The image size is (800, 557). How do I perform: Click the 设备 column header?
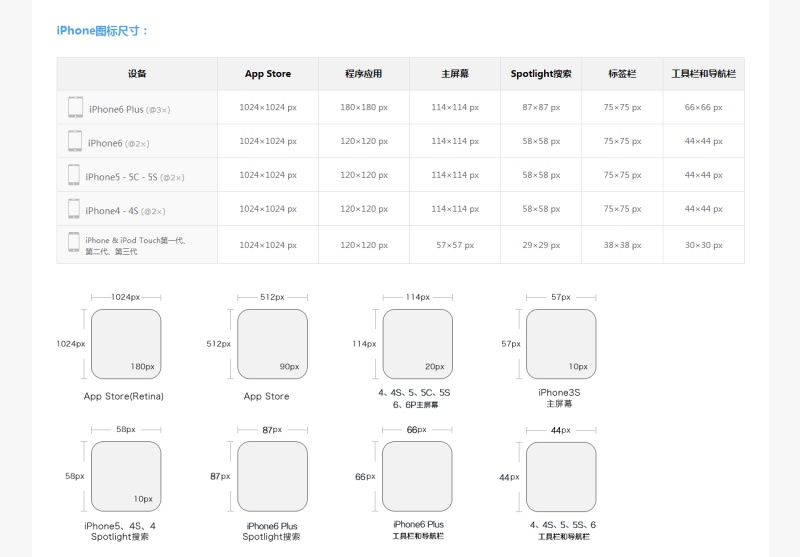click(x=137, y=73)
